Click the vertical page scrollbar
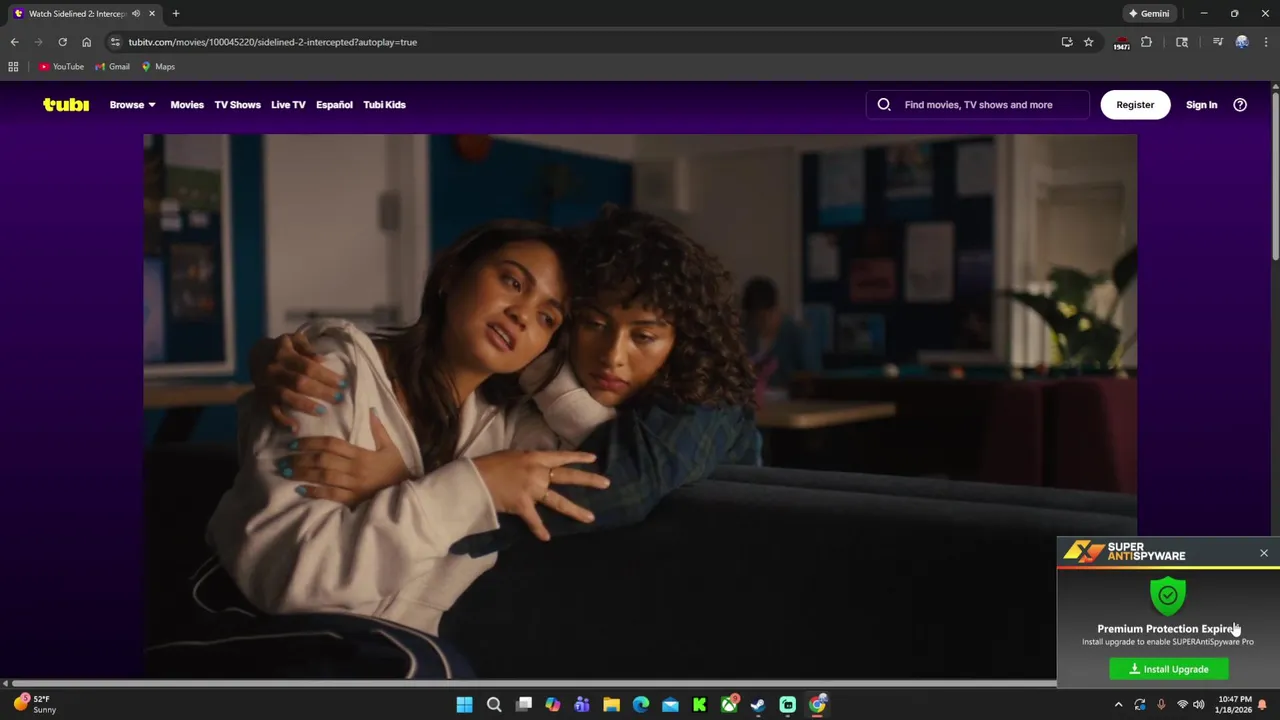The height and width of the screenshot is (720, 1280). (1275, 175)
